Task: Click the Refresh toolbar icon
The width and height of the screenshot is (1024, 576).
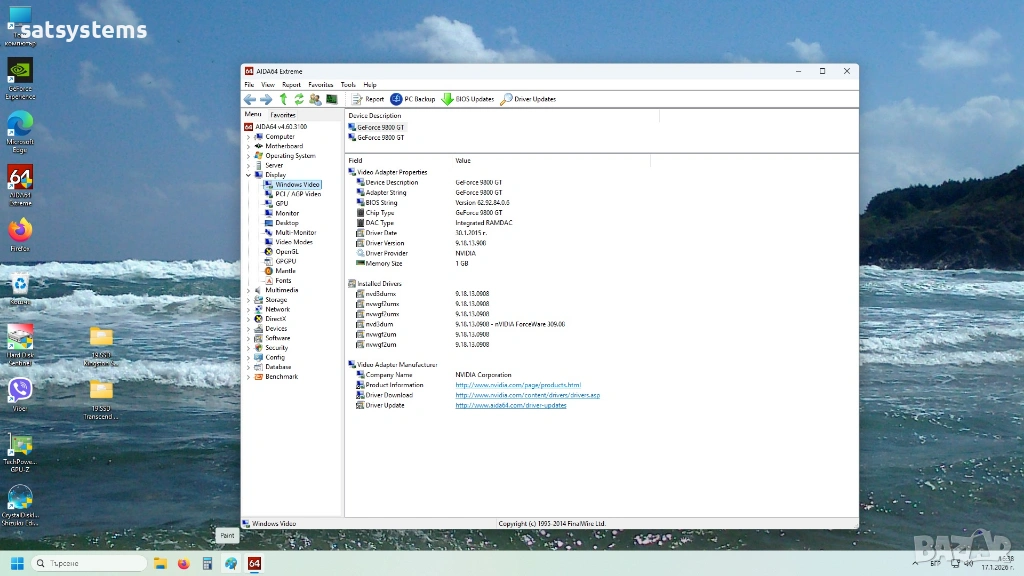Action: 298,99
